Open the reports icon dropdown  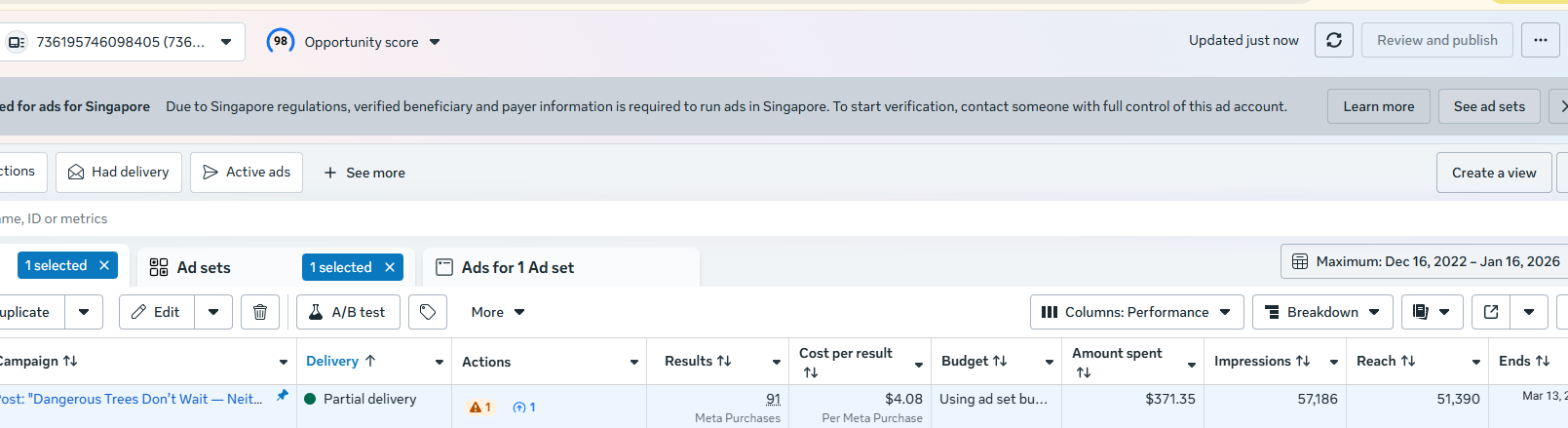1432,312
